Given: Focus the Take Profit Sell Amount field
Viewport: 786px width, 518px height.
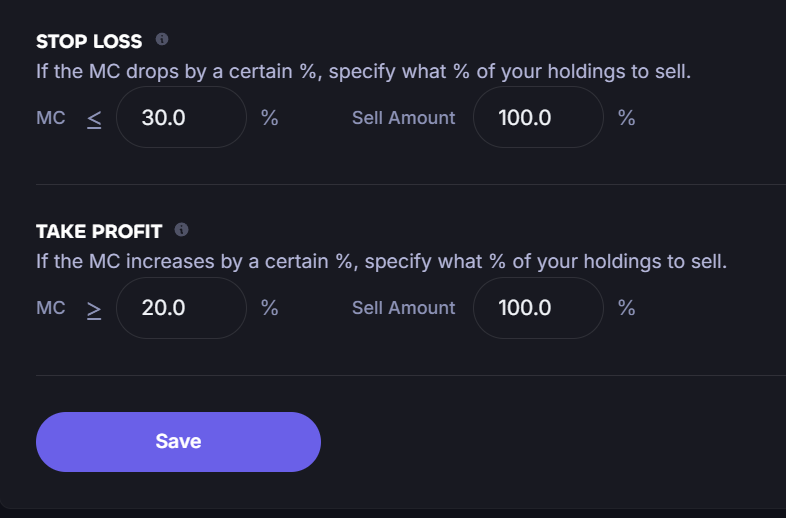Looking at the screenshot, I should 537,308.
